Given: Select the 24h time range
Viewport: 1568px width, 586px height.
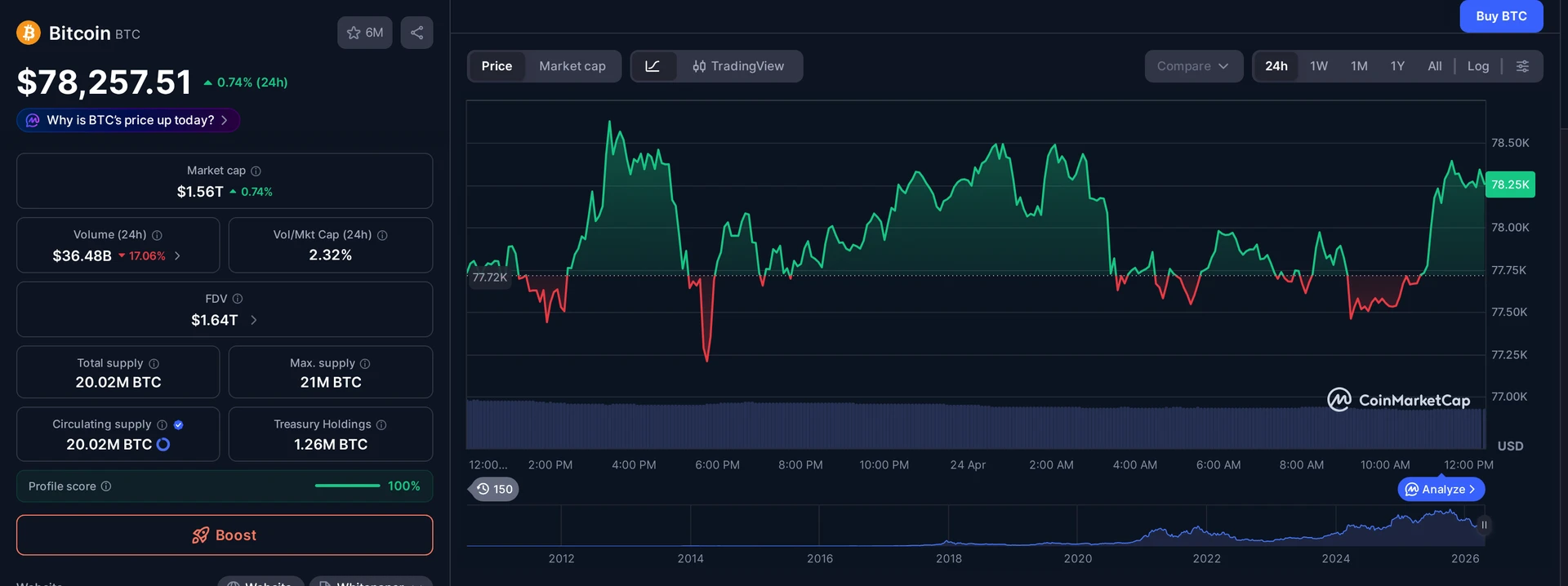Looking at the screenshot, I should pyautogui.click(x=1276, y=66).
